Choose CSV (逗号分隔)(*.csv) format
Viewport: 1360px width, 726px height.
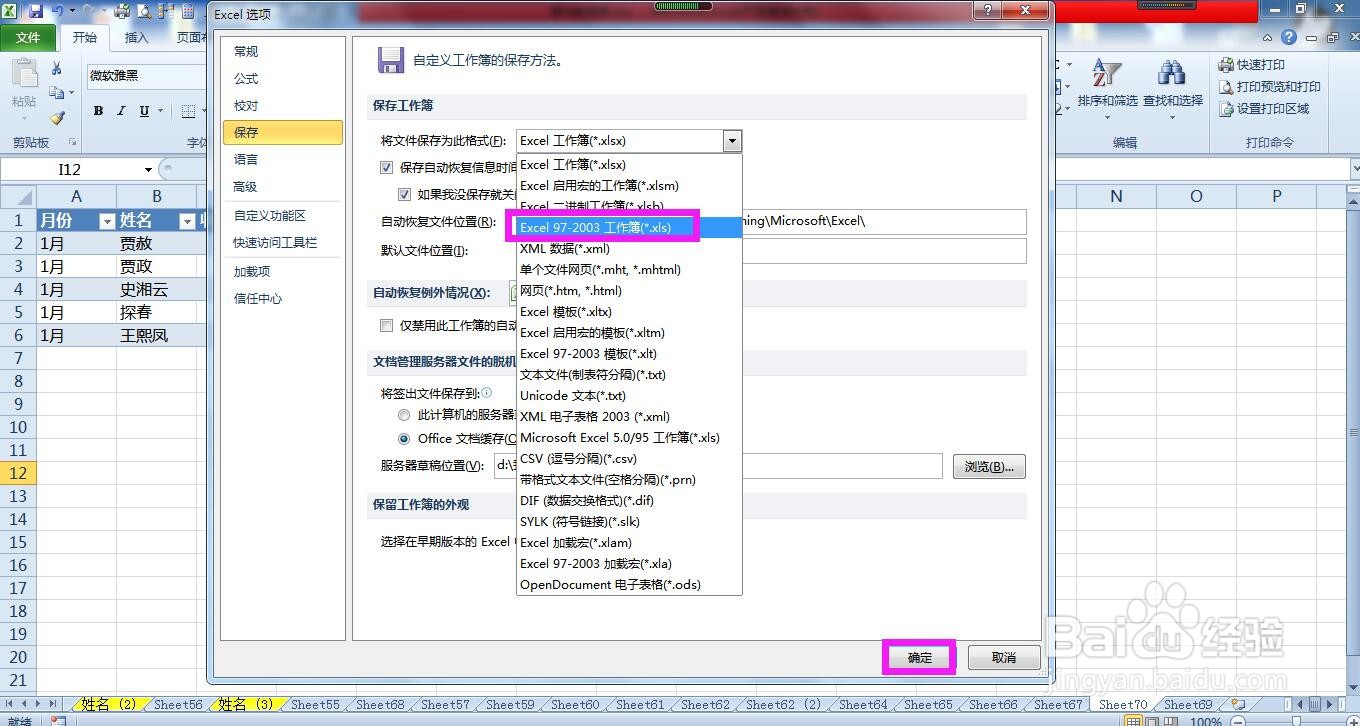pyautogui.click(x=629, y=458)
